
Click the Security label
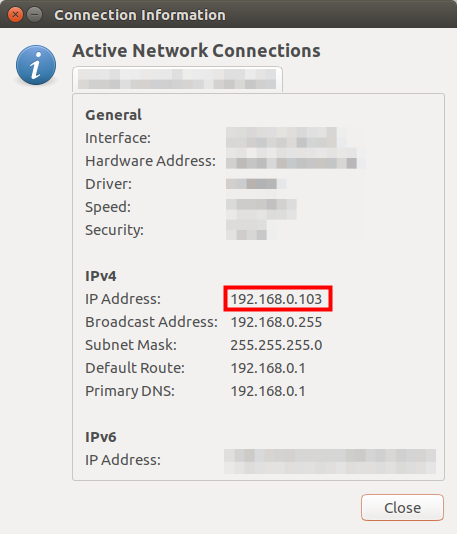click(114, 230)
